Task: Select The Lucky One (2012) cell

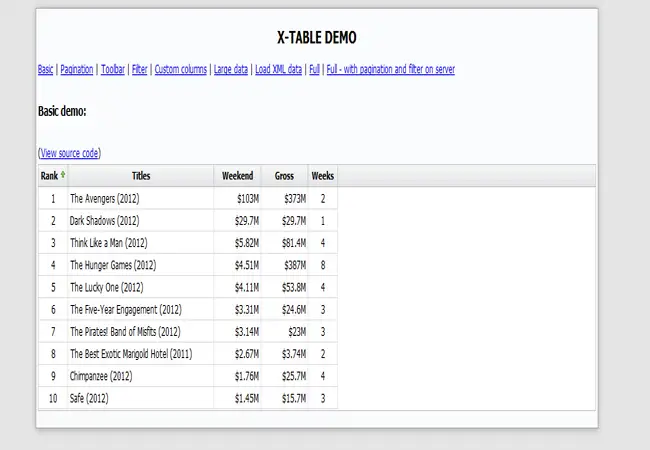Action: click(x=141, y=287)
